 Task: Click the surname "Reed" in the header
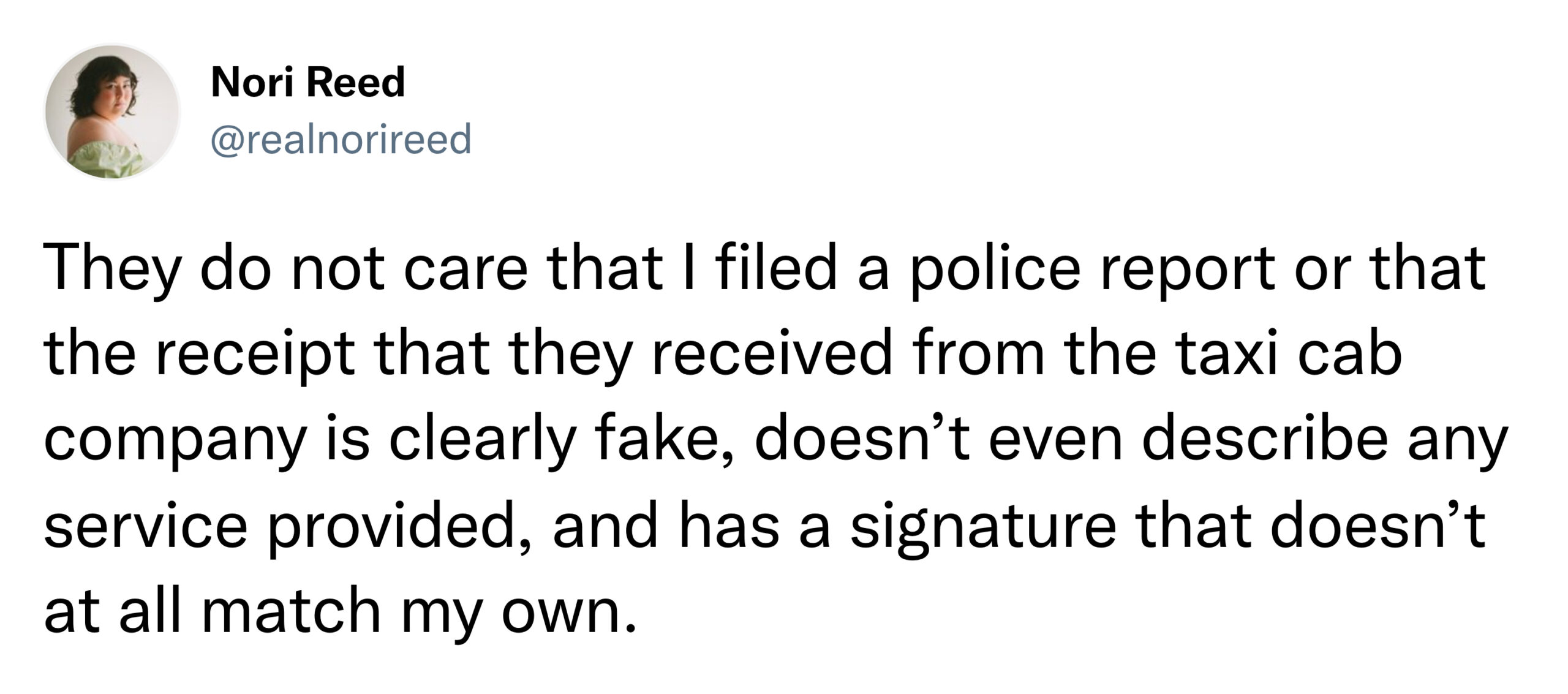coord(355,82)
